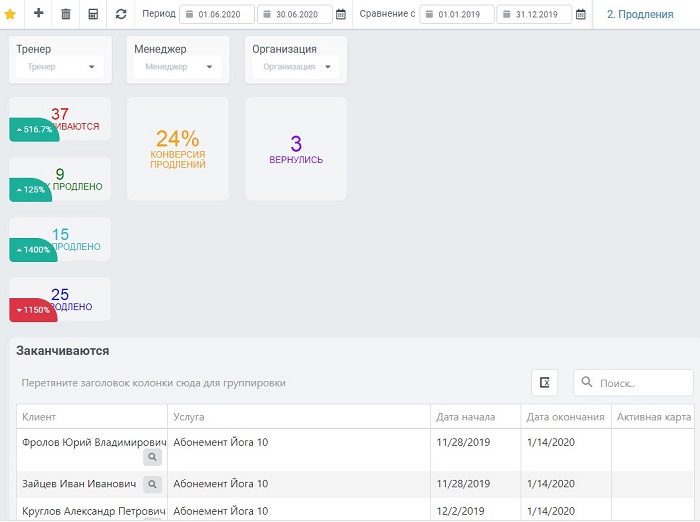Click Абонемент Йога 10 in Зайцев row
The image size is (700, 522).
(221, 484)
